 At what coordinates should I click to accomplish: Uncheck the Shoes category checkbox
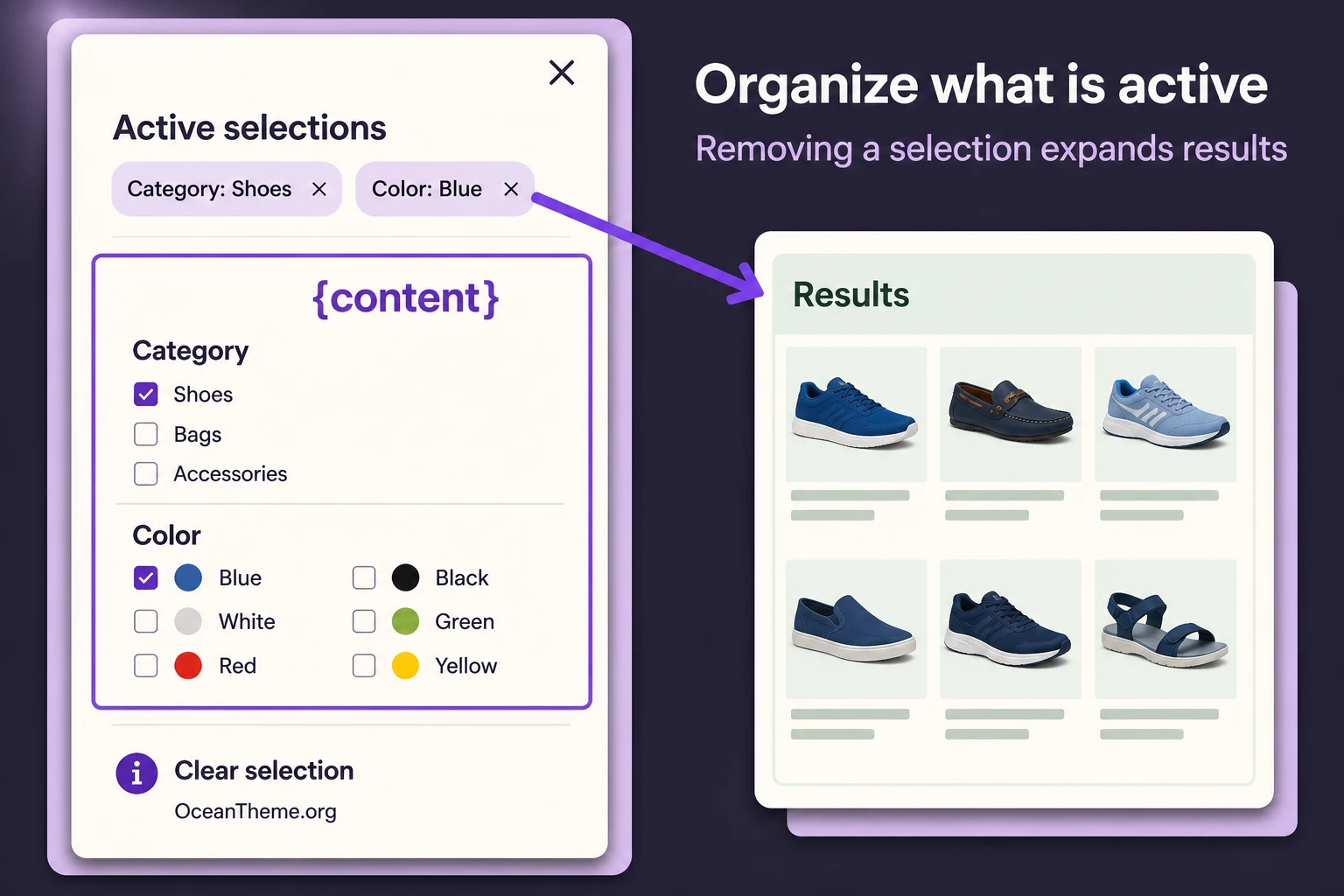point(146,395)
